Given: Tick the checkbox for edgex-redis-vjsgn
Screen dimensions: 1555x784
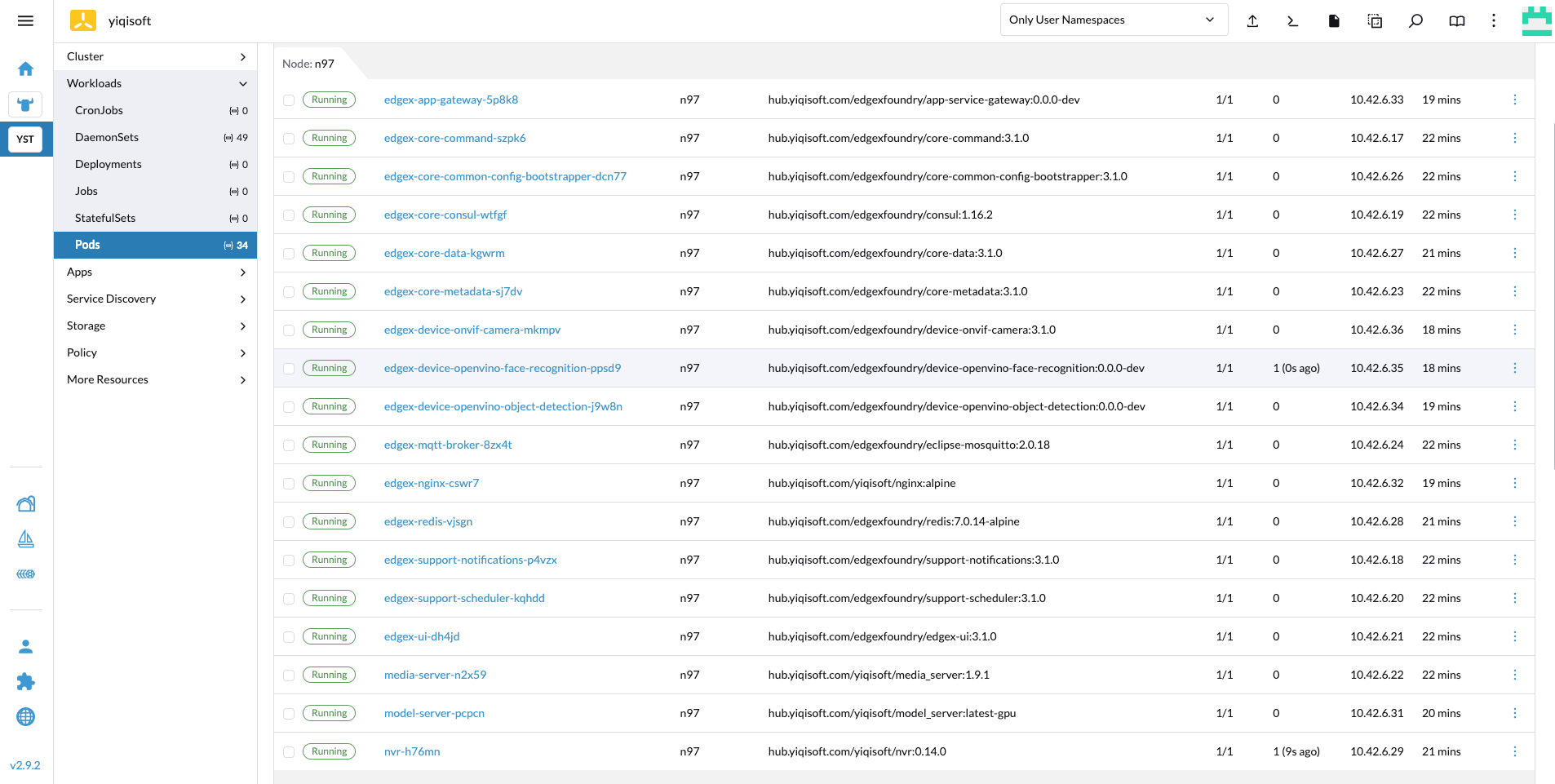Looking at the screenshot, I should coord(289,522).
